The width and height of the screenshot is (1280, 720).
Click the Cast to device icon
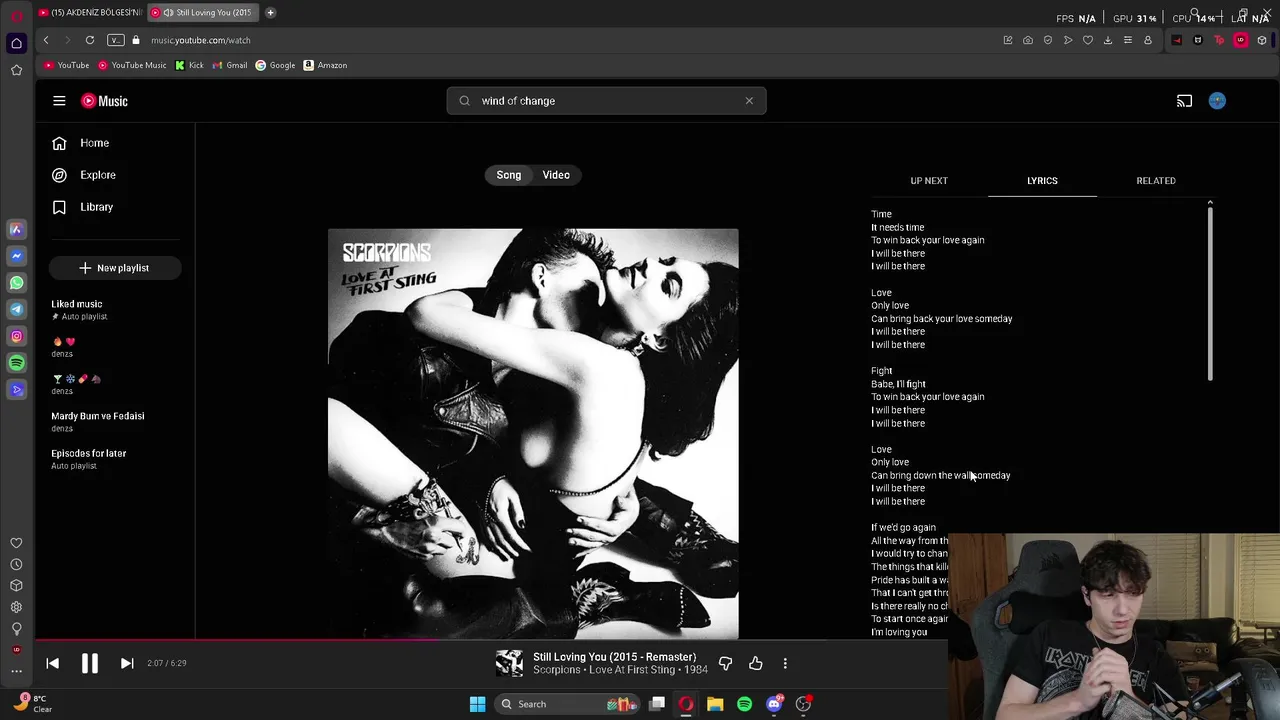point(1184,101)
